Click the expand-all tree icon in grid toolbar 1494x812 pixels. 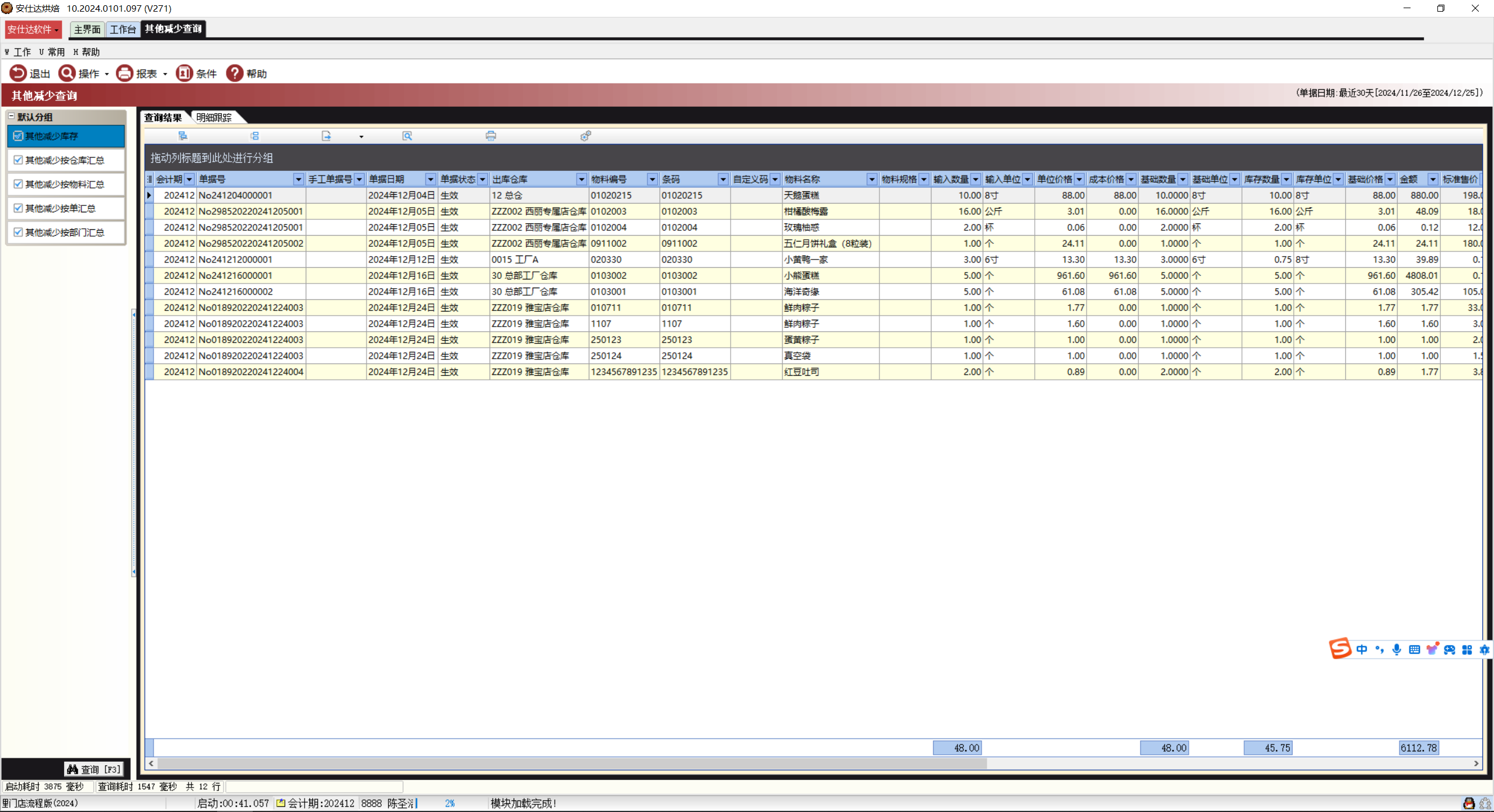183,136
